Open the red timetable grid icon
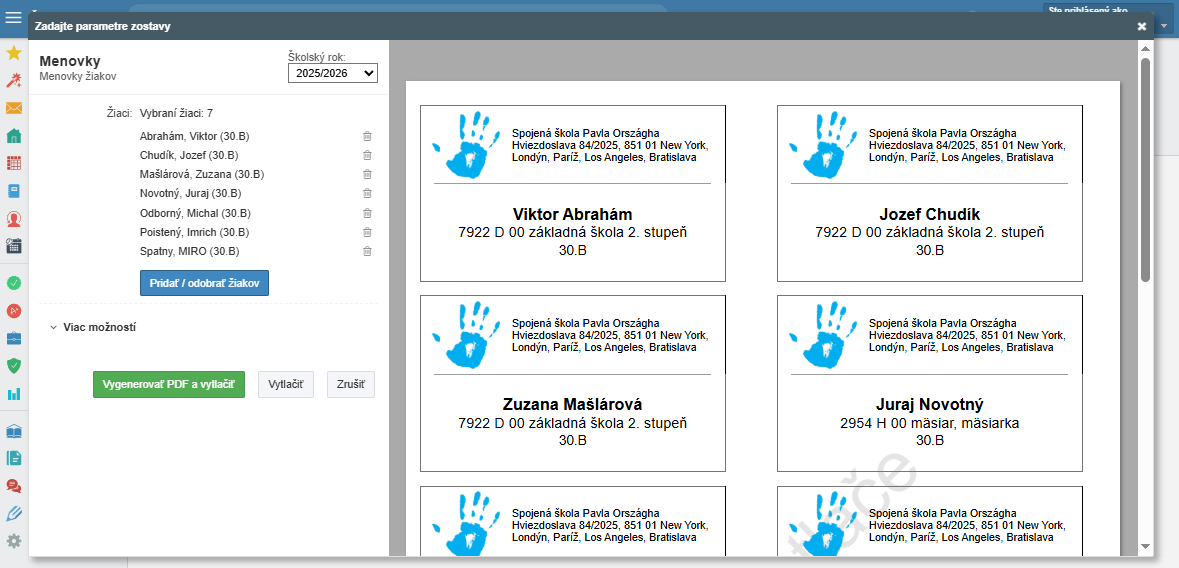1179x568 pixels. [x=14, y=163]
